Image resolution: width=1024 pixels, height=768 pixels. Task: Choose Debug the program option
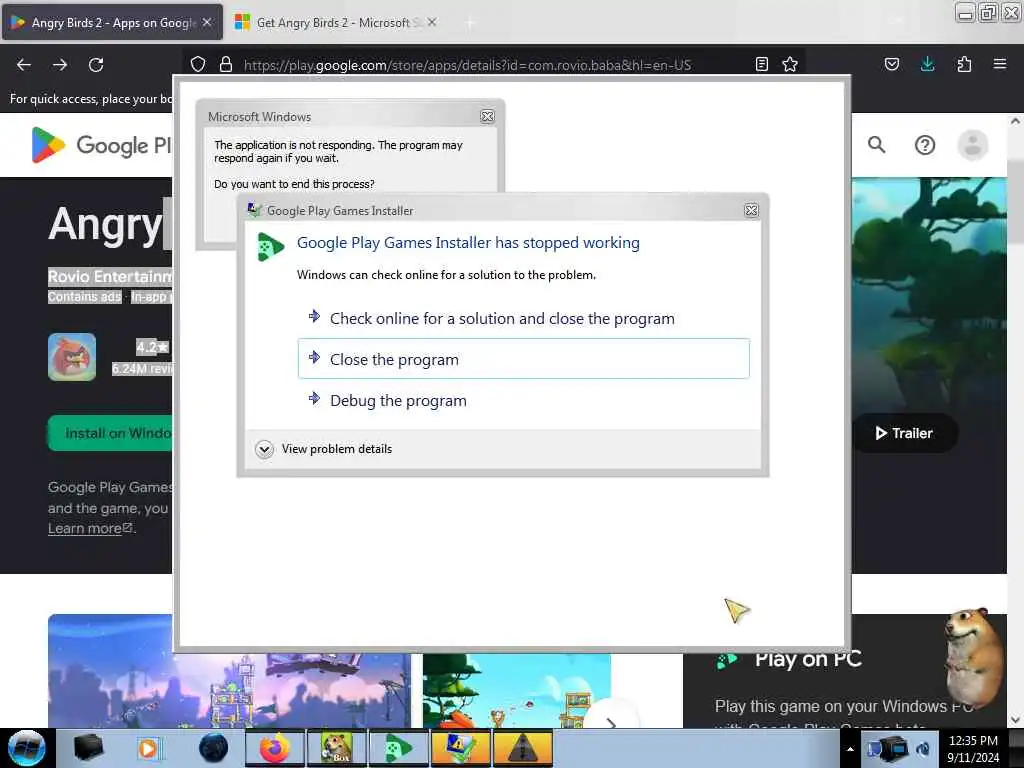pyautogui.click(x=398, y=400)
